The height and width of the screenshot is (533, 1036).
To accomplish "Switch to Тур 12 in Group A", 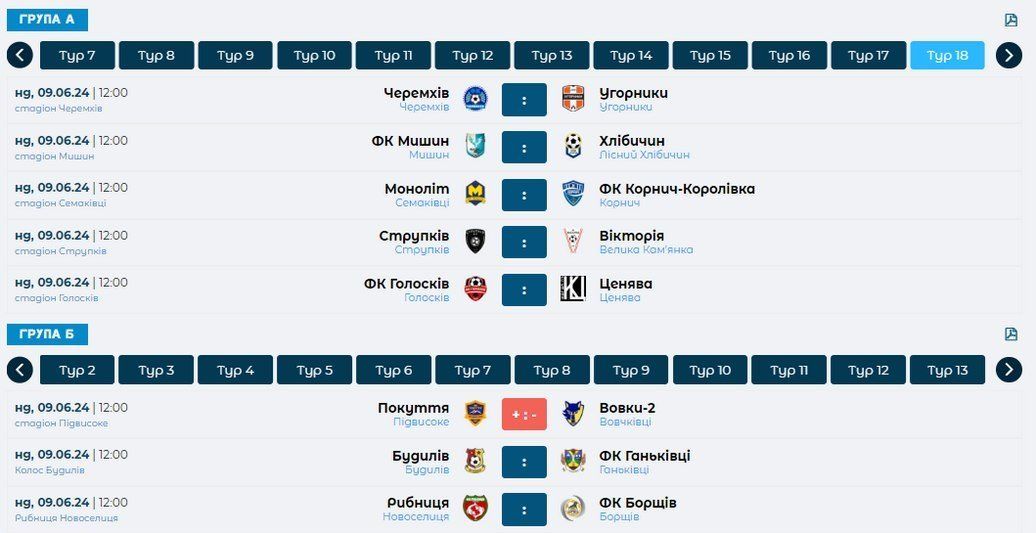I will click(x=472, y=55).
